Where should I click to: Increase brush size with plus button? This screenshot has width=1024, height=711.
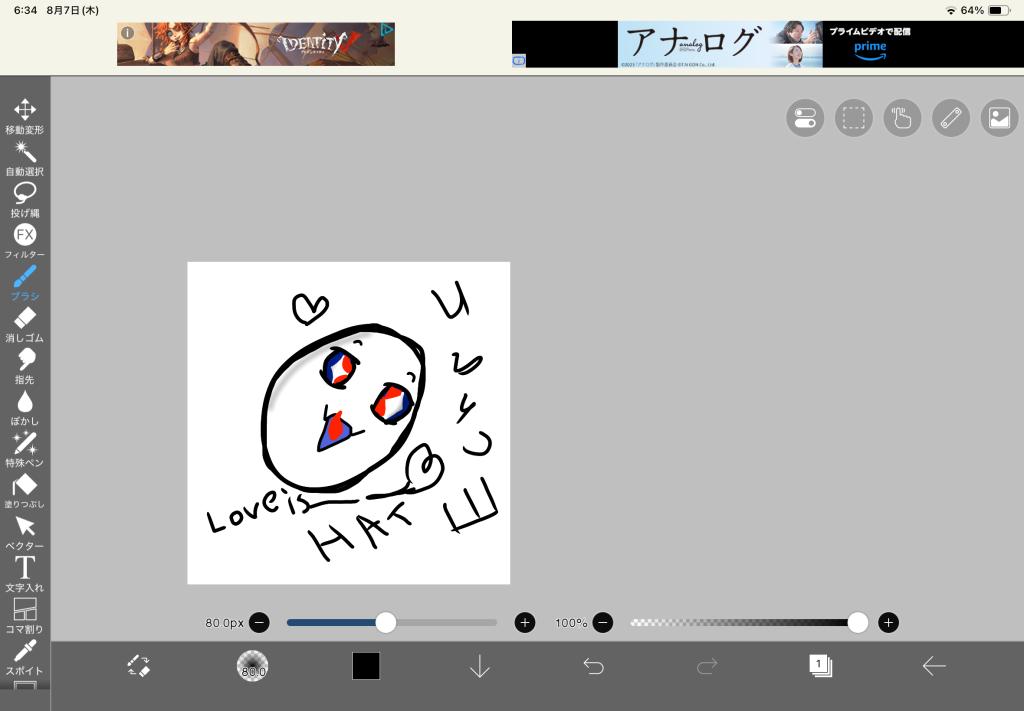(x=525, y=623)
